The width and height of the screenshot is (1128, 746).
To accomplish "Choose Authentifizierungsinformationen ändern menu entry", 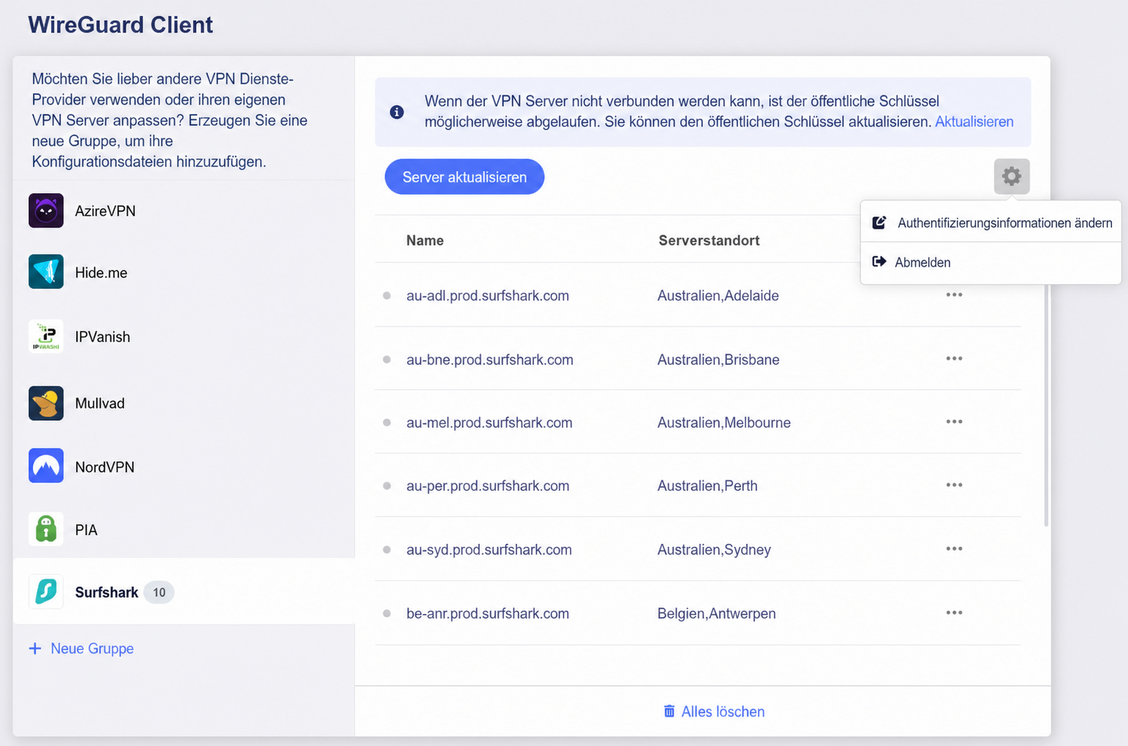I will (x=991, y=222).
